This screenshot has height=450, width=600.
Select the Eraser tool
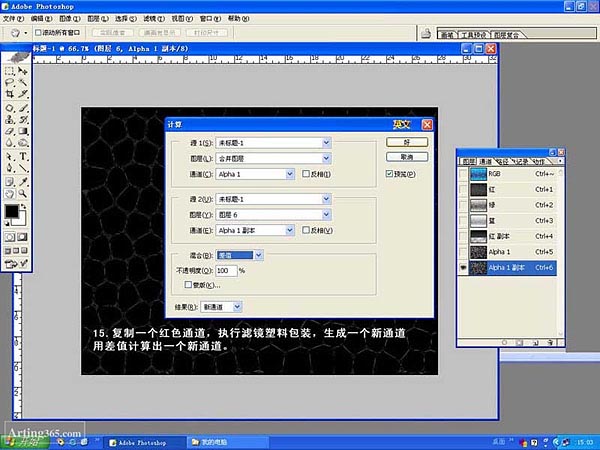point(10,131)
